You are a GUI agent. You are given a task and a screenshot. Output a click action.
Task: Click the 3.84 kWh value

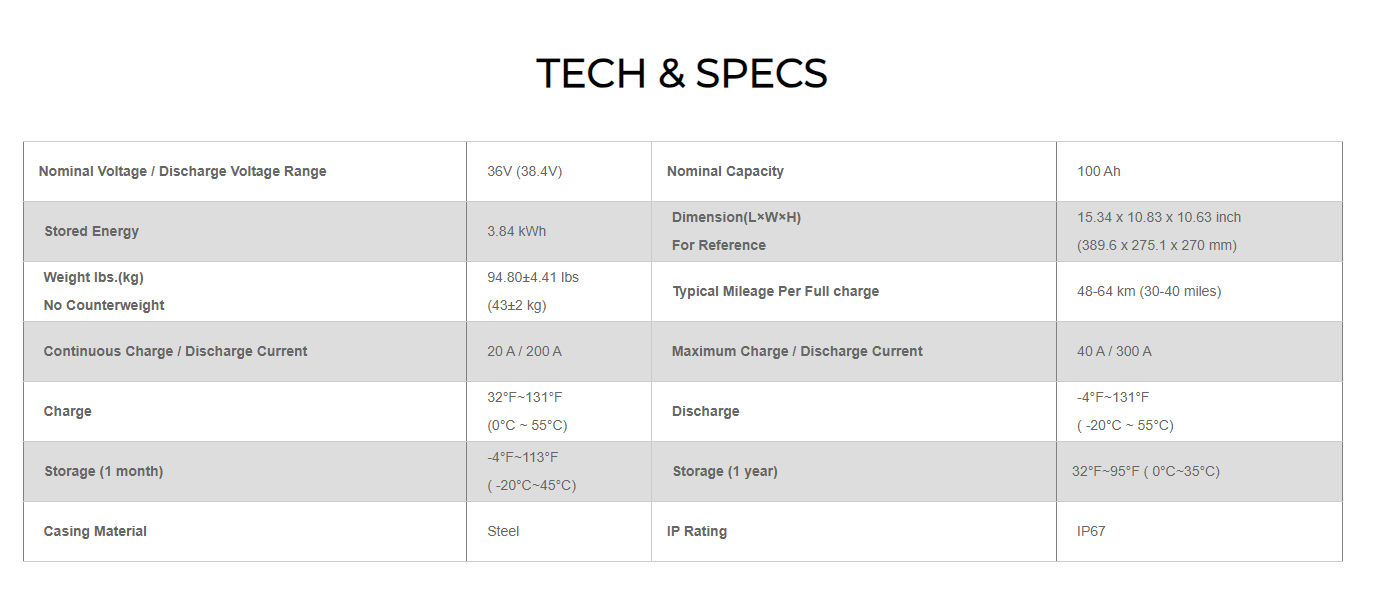[516, 231]
